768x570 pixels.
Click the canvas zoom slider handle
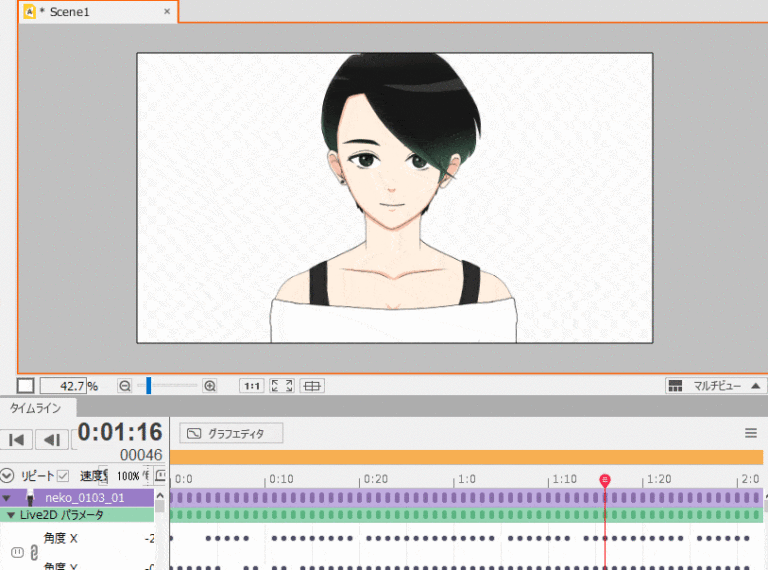click(149, 386)
